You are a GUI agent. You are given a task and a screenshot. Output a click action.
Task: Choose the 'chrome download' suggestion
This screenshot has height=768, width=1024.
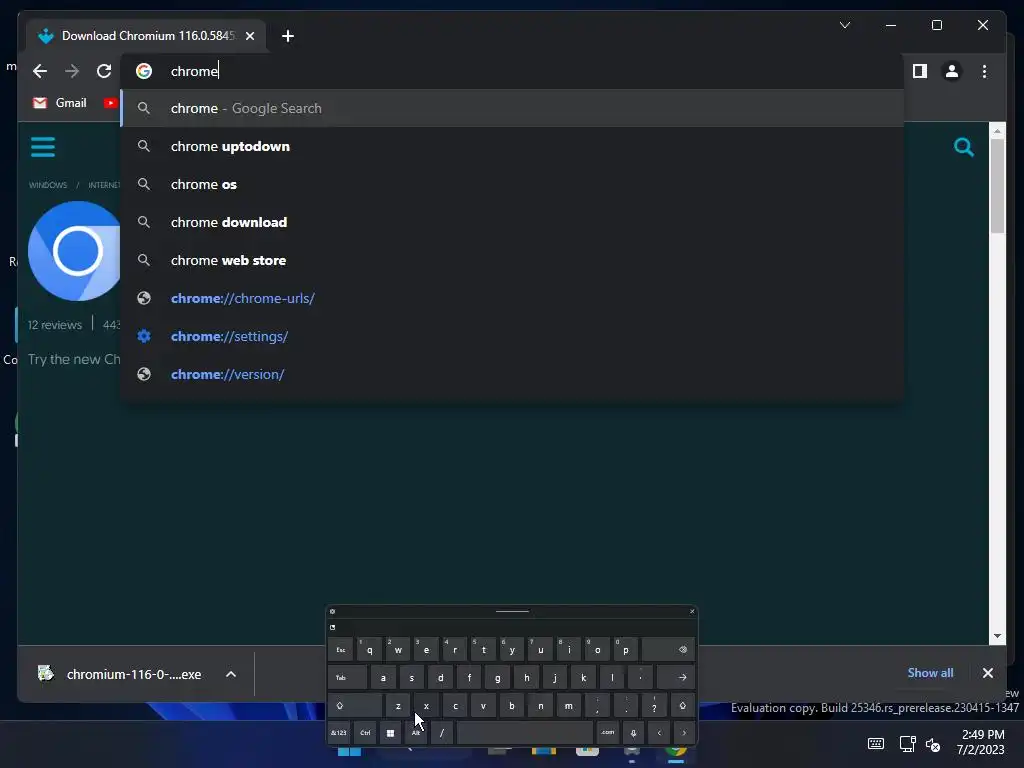513,222
